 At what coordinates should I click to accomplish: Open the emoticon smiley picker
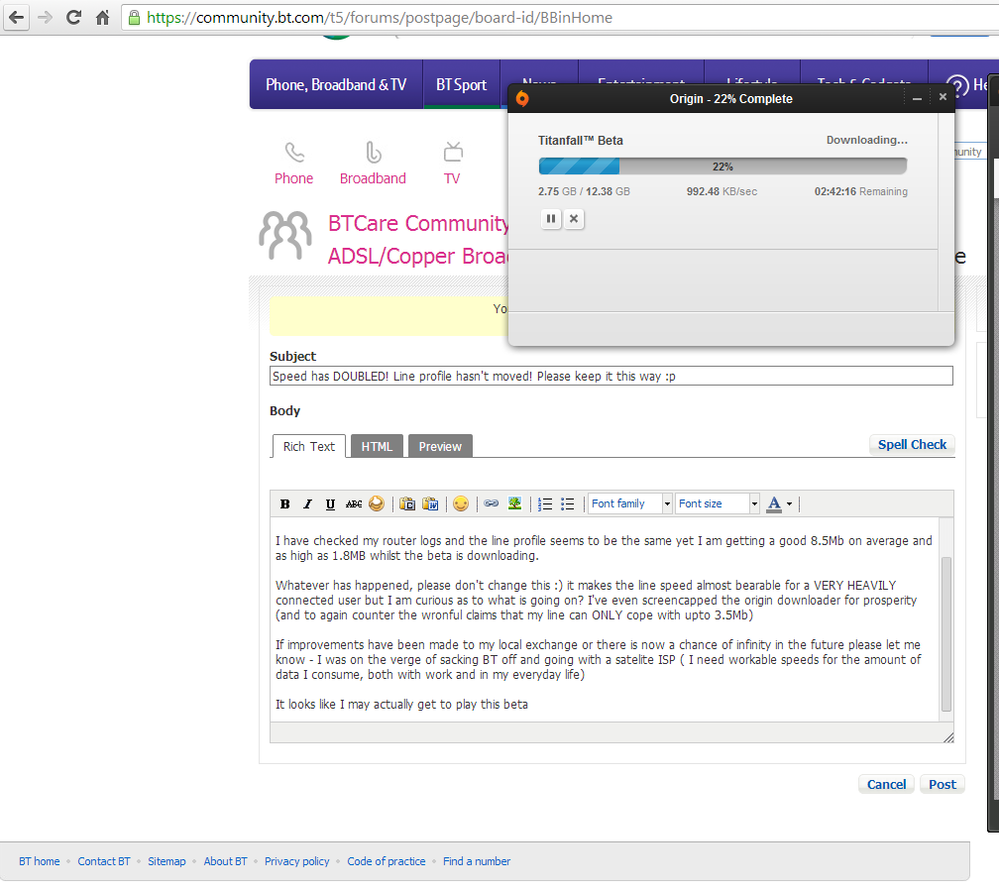click(x=461, y=504)
